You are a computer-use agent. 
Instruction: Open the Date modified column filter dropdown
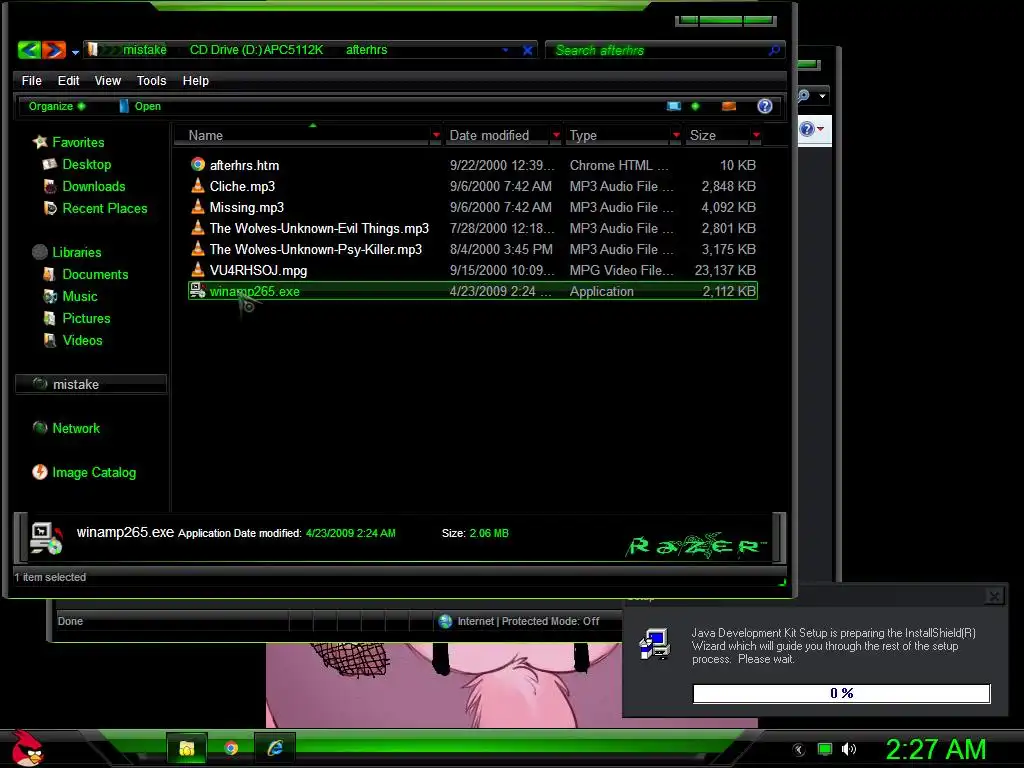(x=556, y=135)
